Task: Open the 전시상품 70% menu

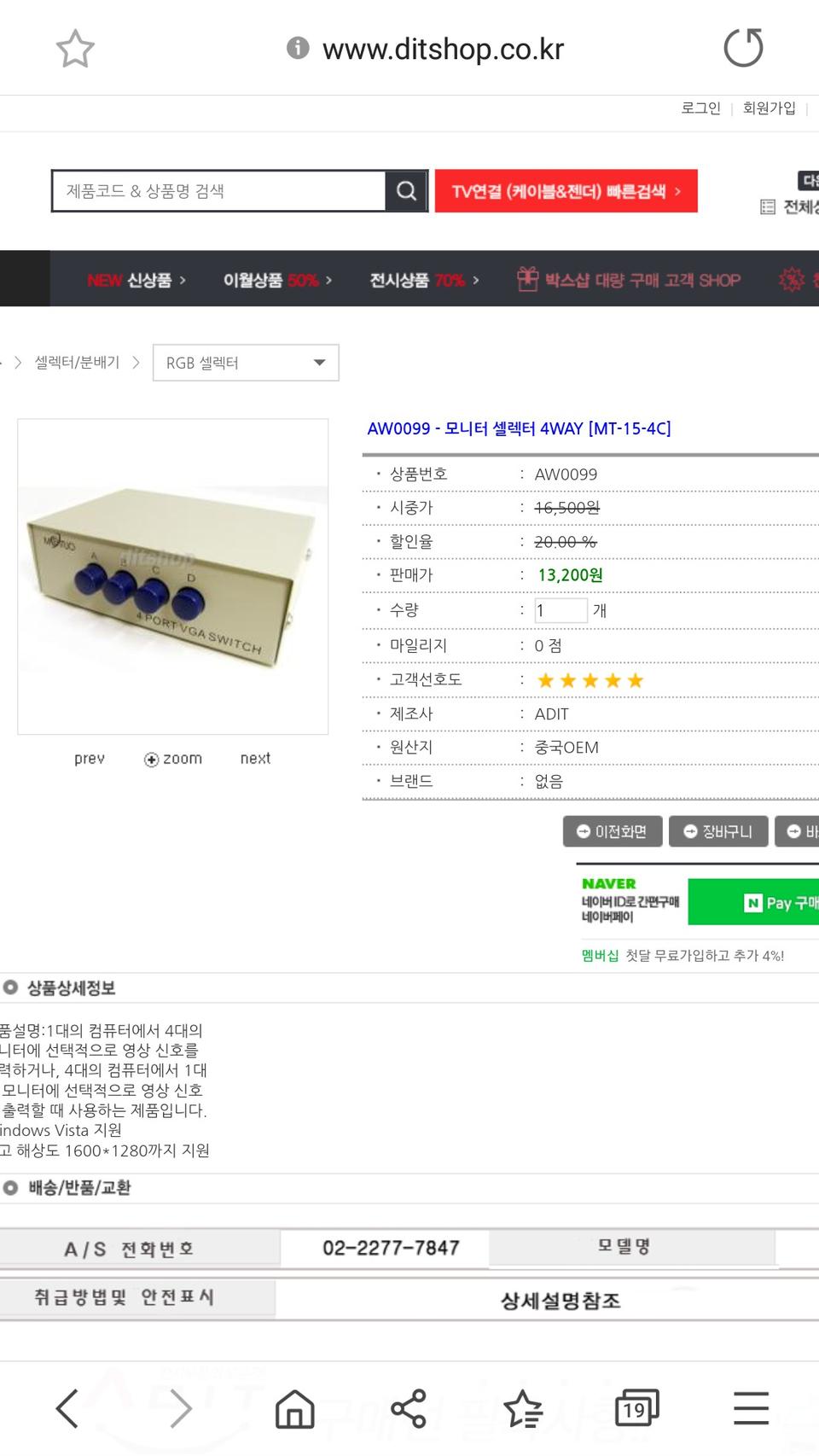Action: coord(424,280)
